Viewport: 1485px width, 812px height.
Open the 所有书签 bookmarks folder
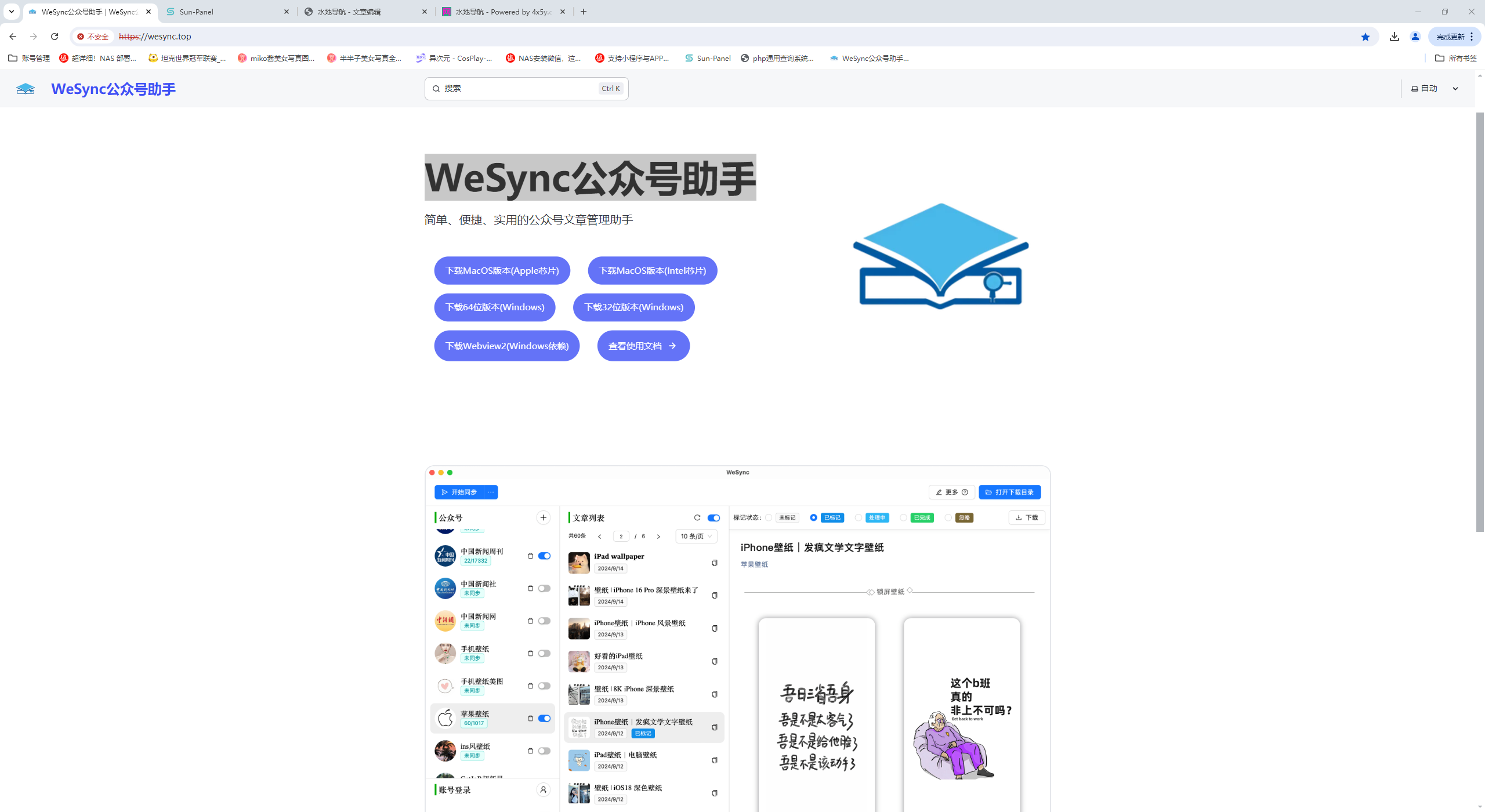pyautogui.click(x=1455, y=58)
